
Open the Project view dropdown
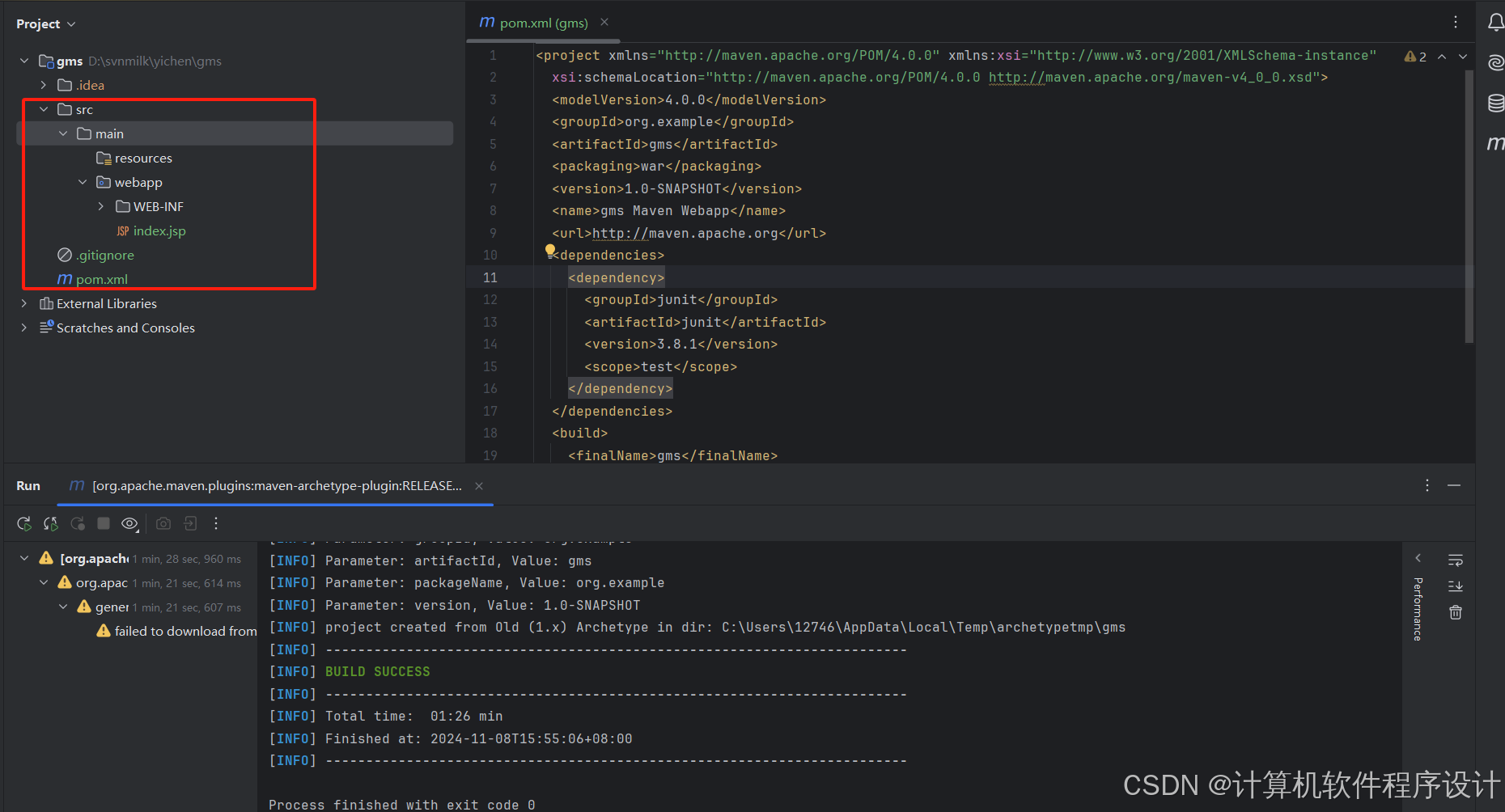46,24
